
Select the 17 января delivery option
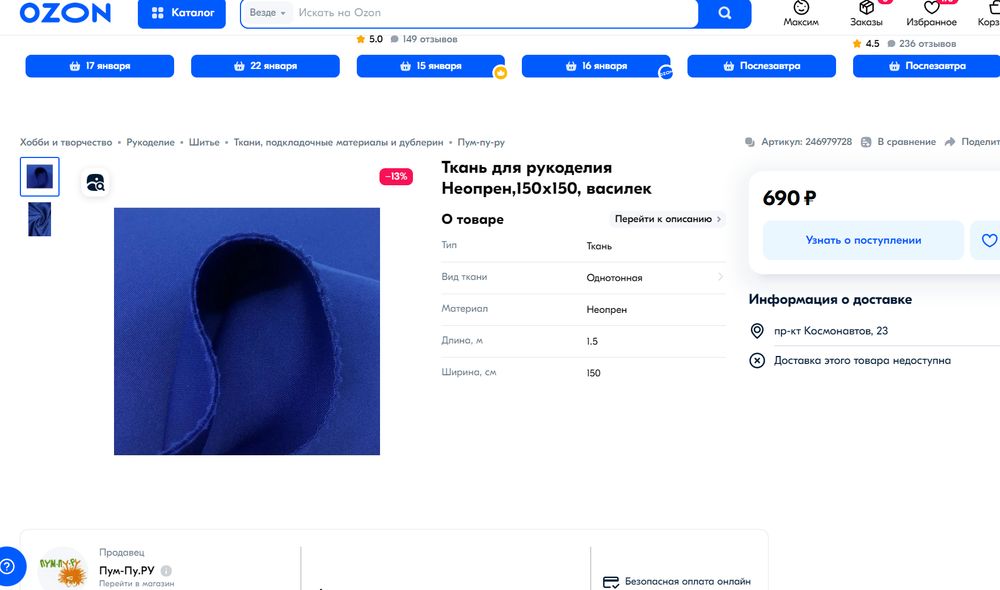pyautogui.click(x=99, y=65)
